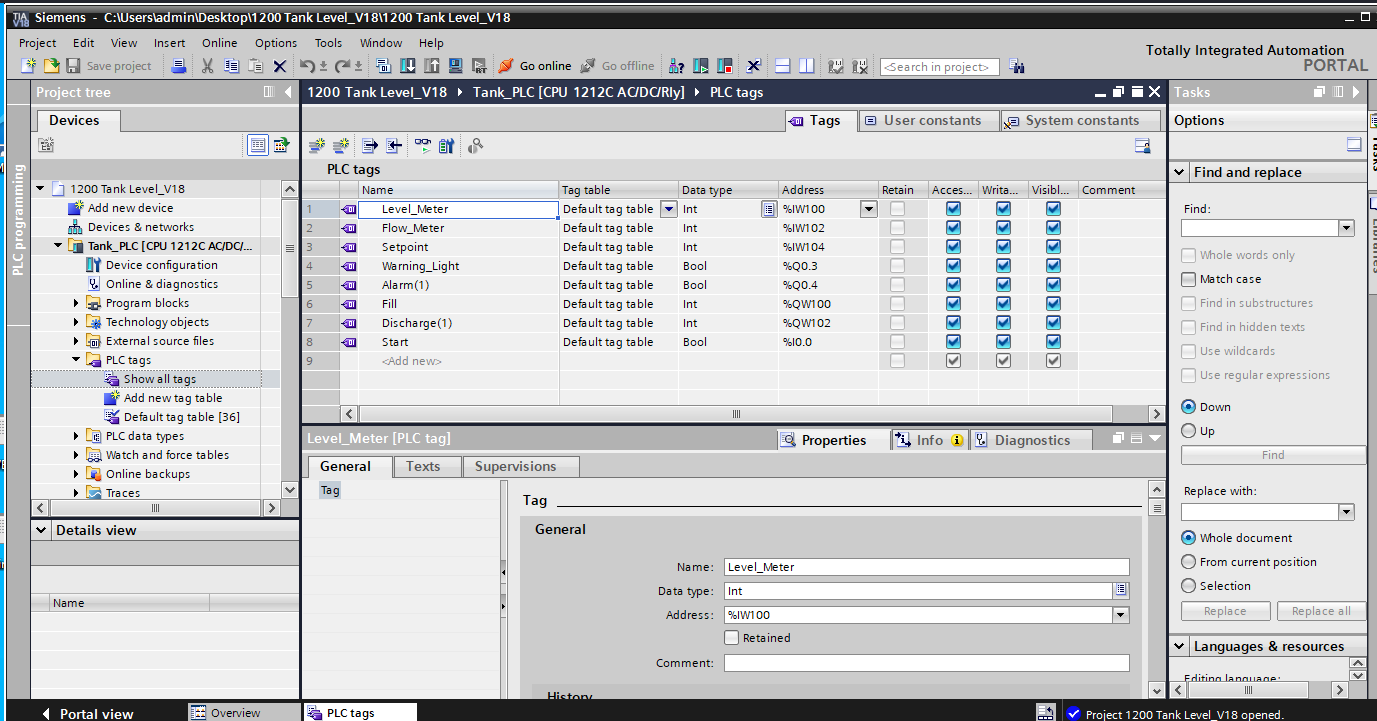Click the Start simulation monitor icon
This screenshot has width=1377, height=721.
click(x=455, y=66)
